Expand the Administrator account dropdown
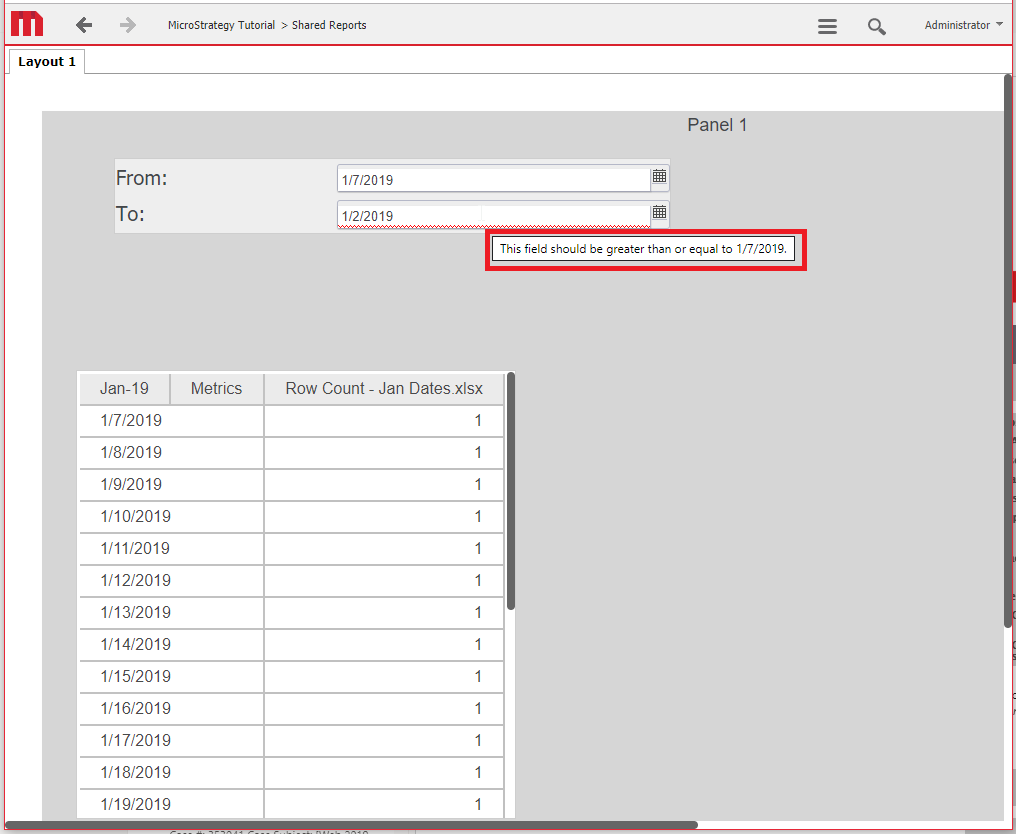Viewport: 1016px width, 834px height. tap(963, 25)
